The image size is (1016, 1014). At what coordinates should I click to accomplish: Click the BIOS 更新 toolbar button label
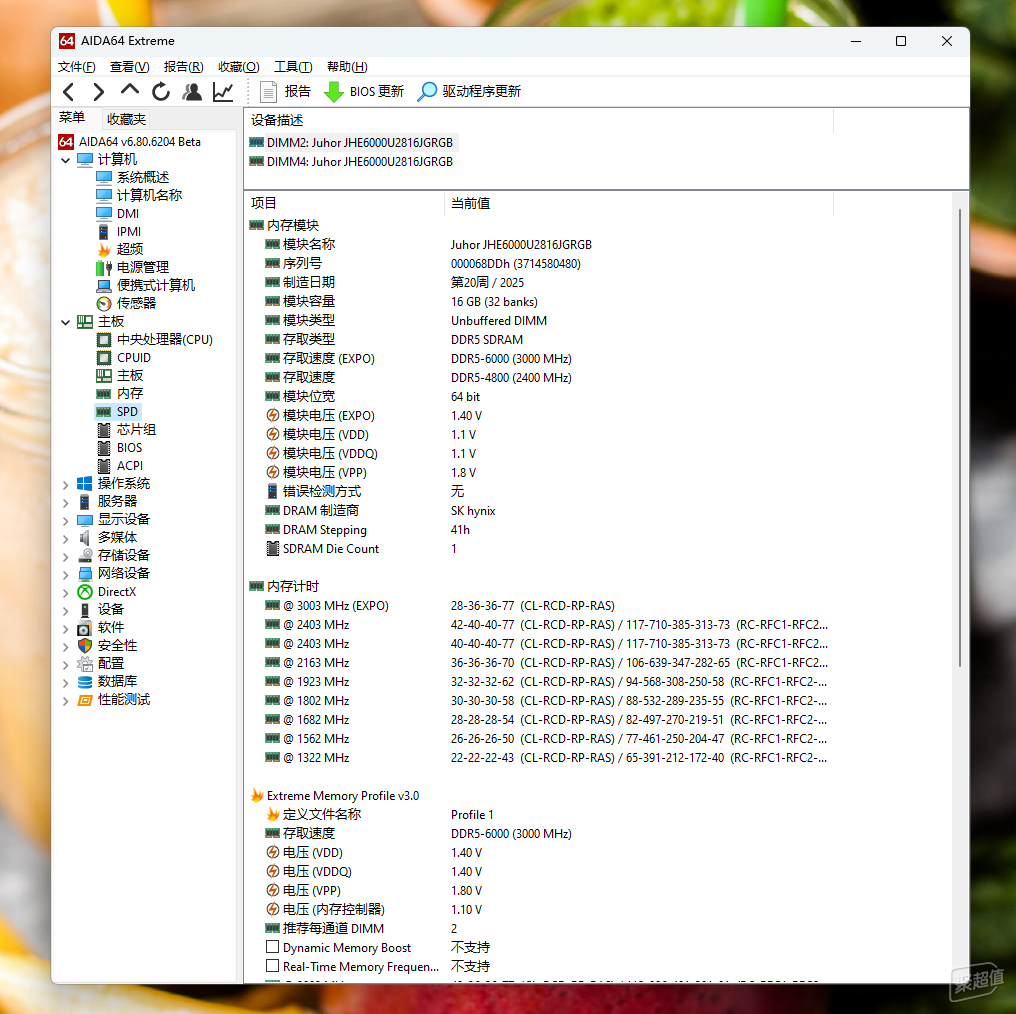coord(376,91)
